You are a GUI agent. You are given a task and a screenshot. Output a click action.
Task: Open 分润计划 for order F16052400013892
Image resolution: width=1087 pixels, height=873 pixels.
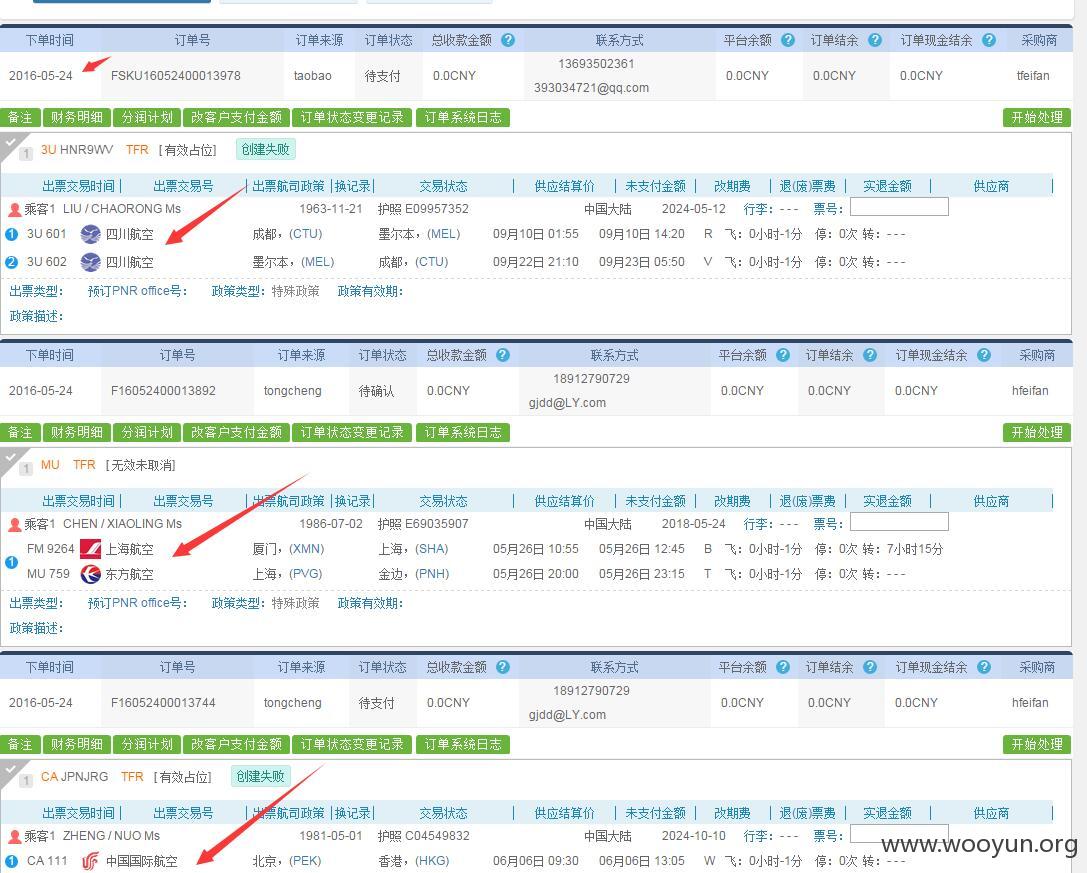click(147, 432)
